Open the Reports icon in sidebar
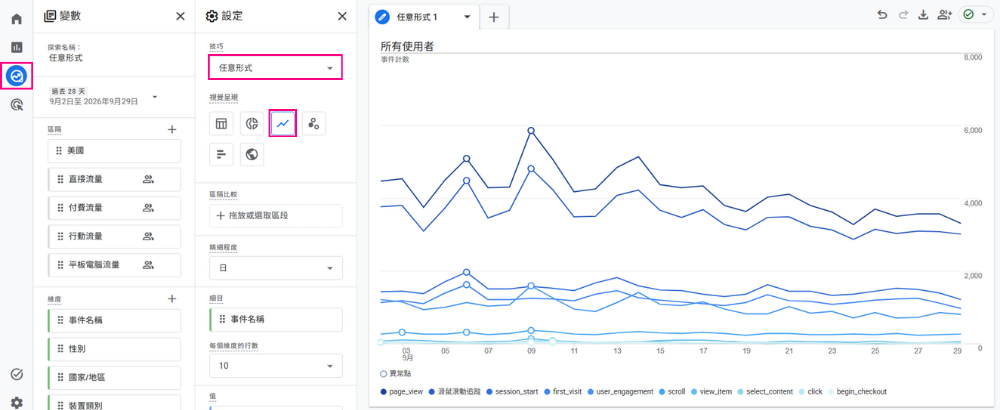Screen dimensions: 1000x410 [17, 47]
